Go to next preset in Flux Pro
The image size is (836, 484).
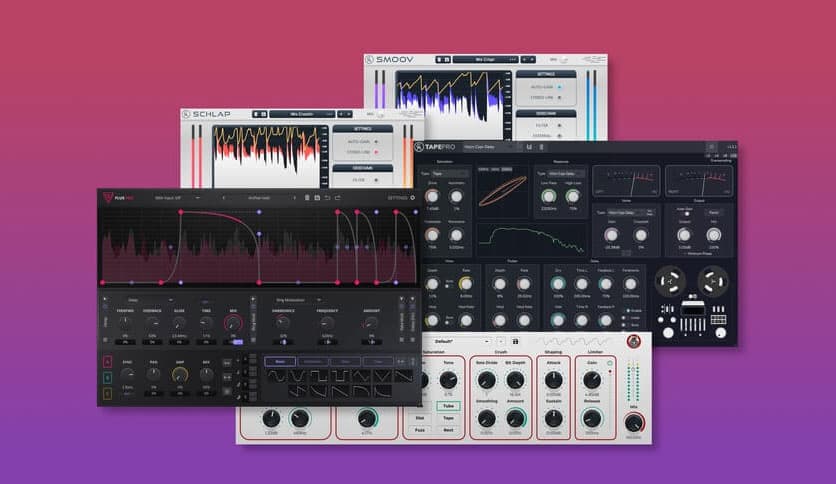point(294,198)
